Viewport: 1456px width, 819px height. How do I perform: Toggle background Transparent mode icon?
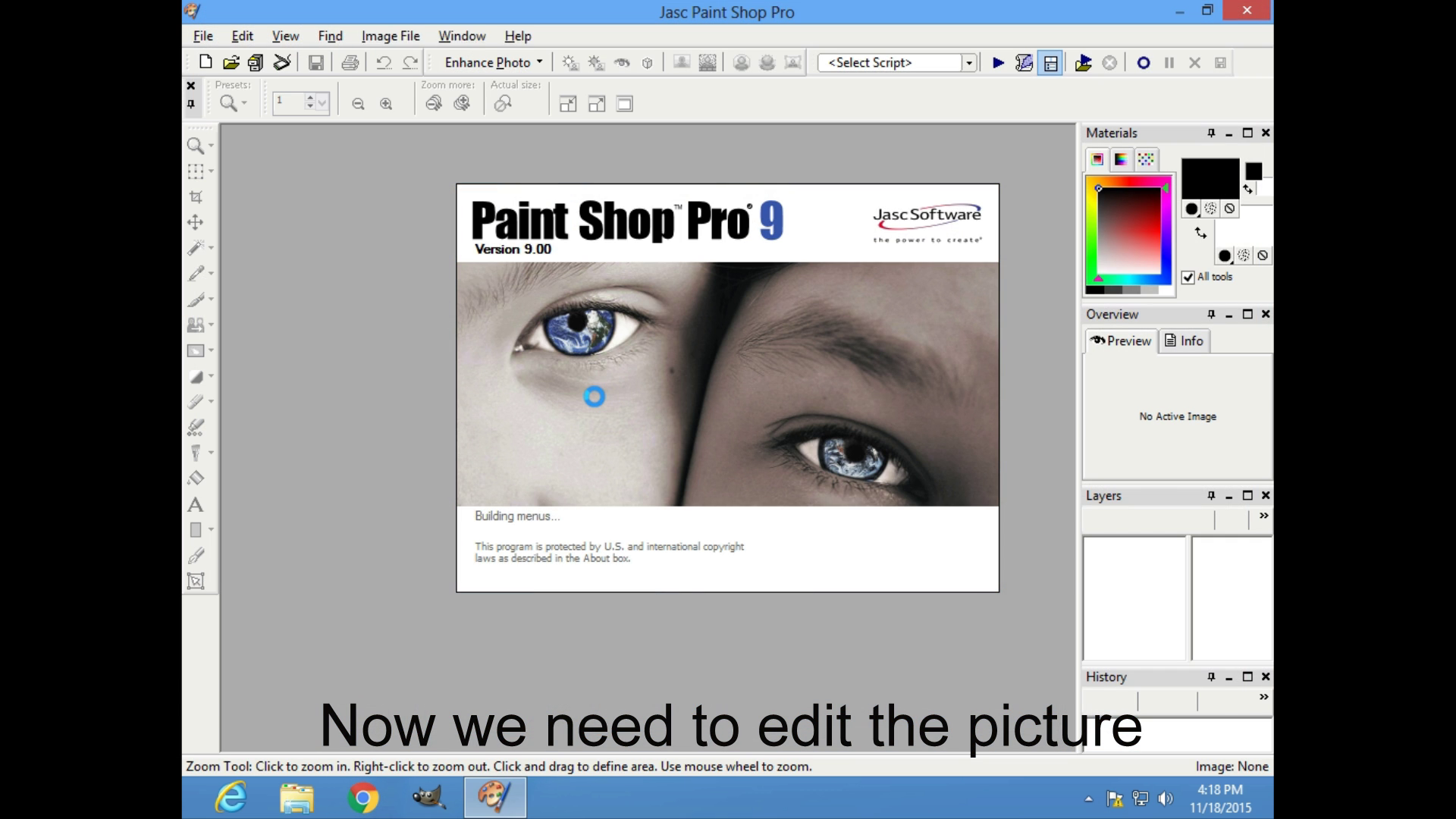pos(1263,256)
